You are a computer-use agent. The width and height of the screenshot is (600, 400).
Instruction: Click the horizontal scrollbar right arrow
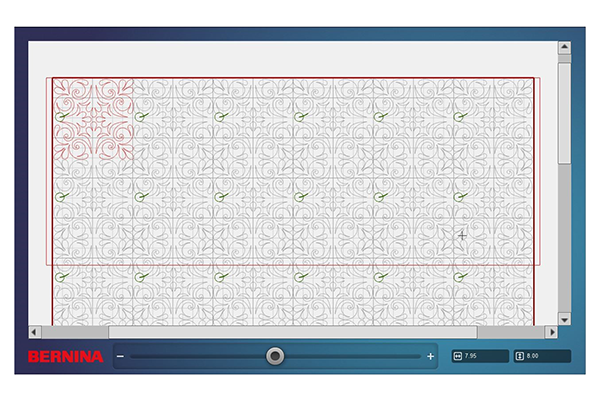551,332
